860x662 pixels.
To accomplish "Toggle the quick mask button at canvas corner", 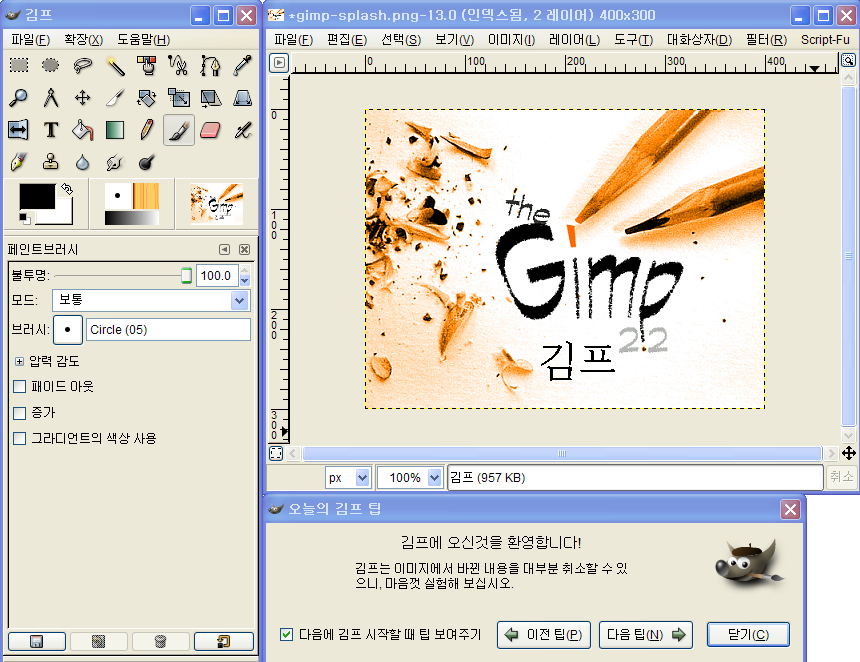I will [x=276, y=453].
